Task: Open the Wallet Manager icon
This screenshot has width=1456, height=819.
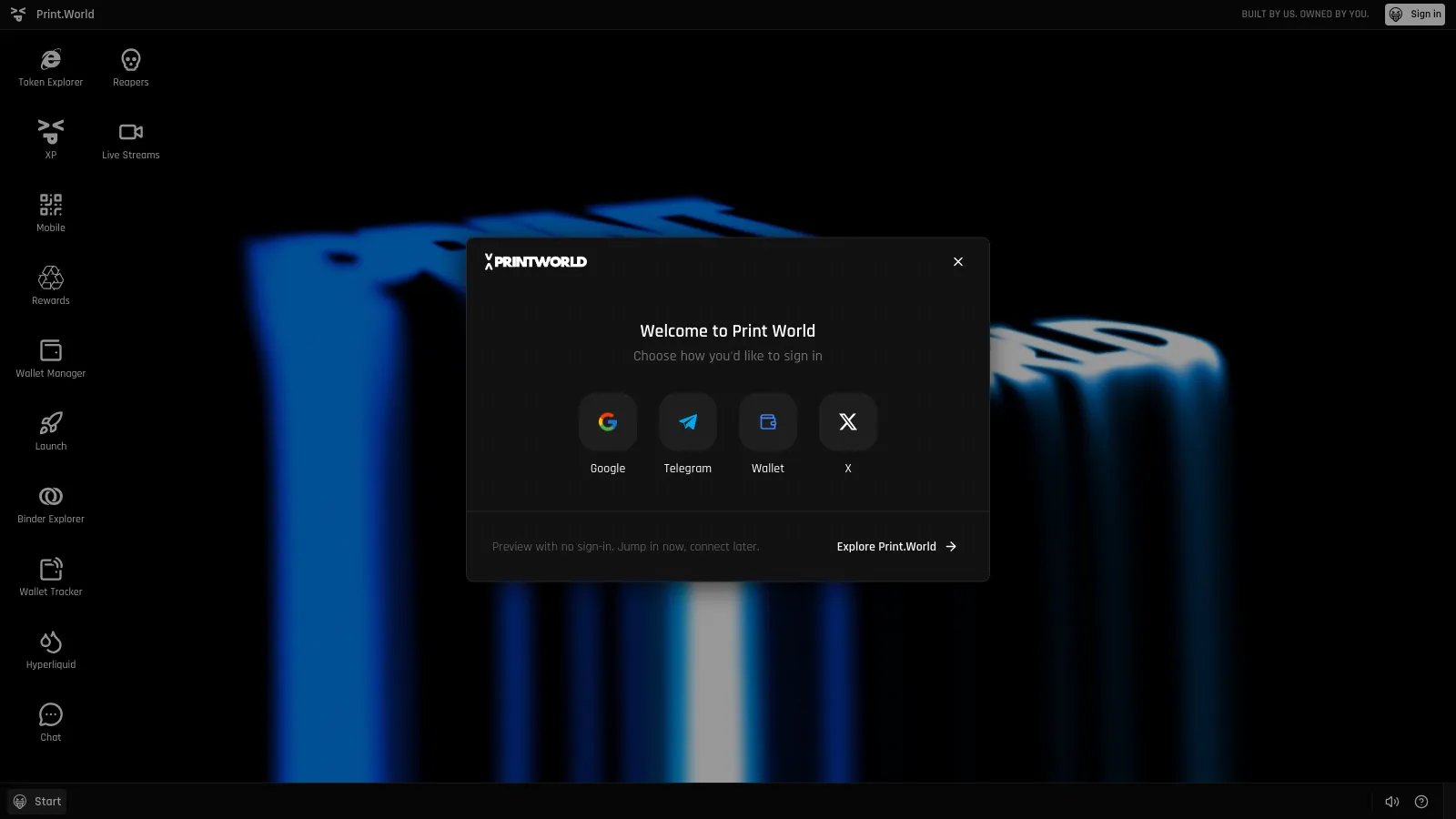Action: click(51, 359)
